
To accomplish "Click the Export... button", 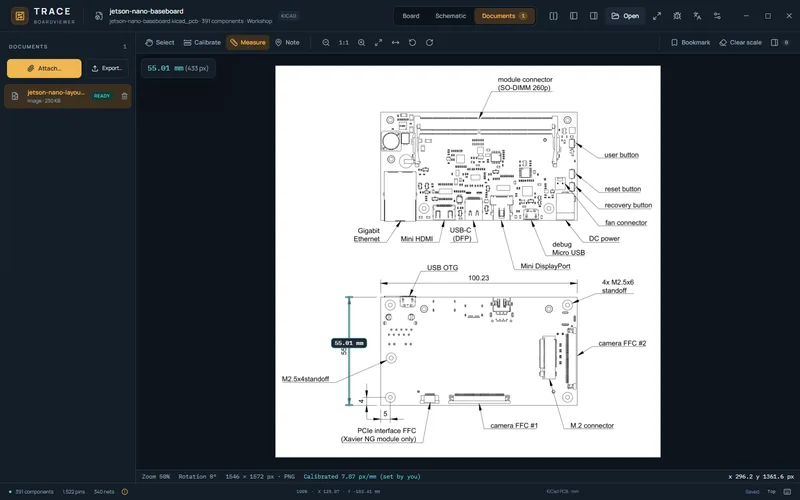I will tap(107, 68).
